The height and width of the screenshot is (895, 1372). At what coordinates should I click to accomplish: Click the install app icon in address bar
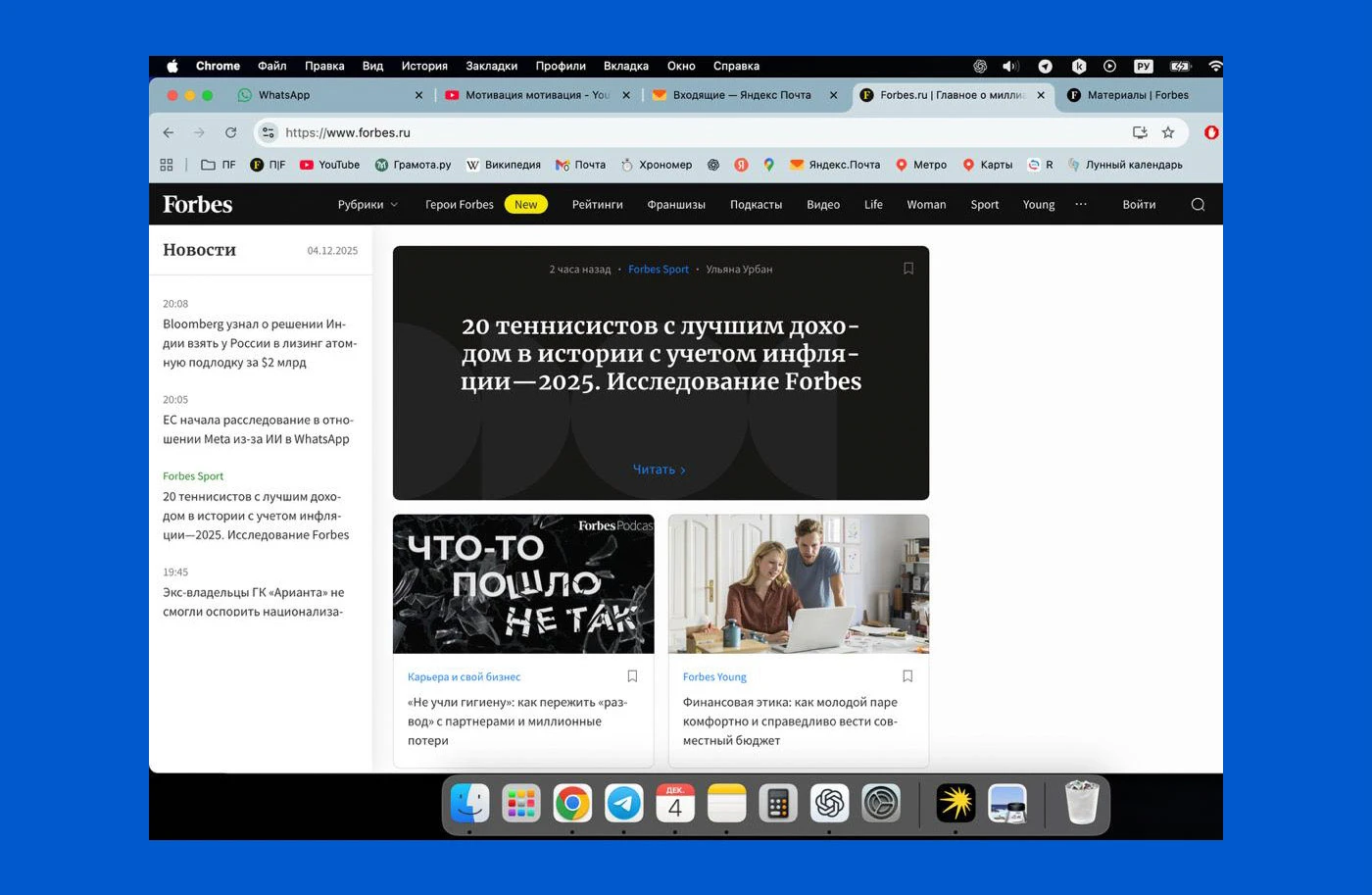1140,132
